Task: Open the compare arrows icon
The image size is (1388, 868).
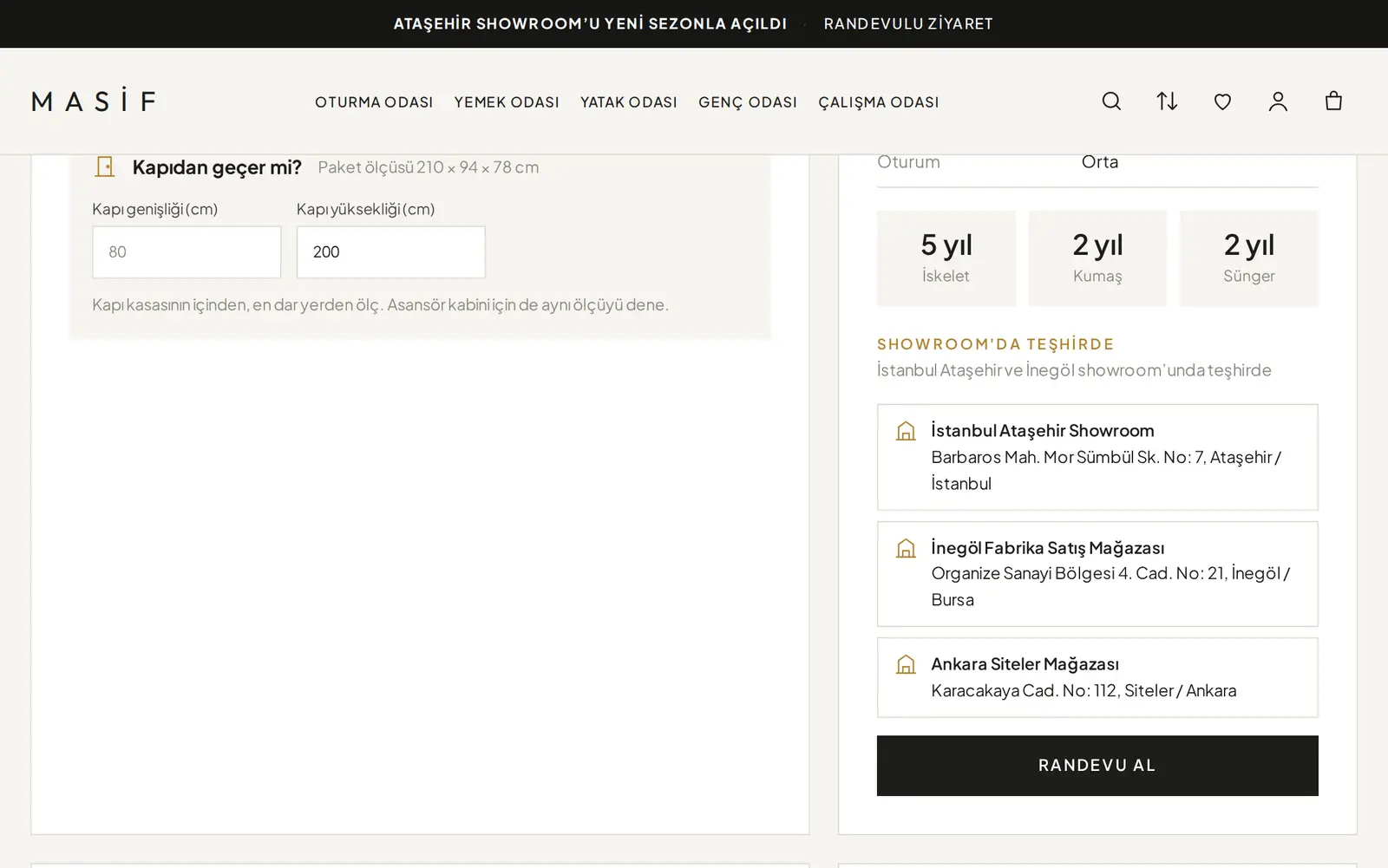Action: click(1167, 101)
